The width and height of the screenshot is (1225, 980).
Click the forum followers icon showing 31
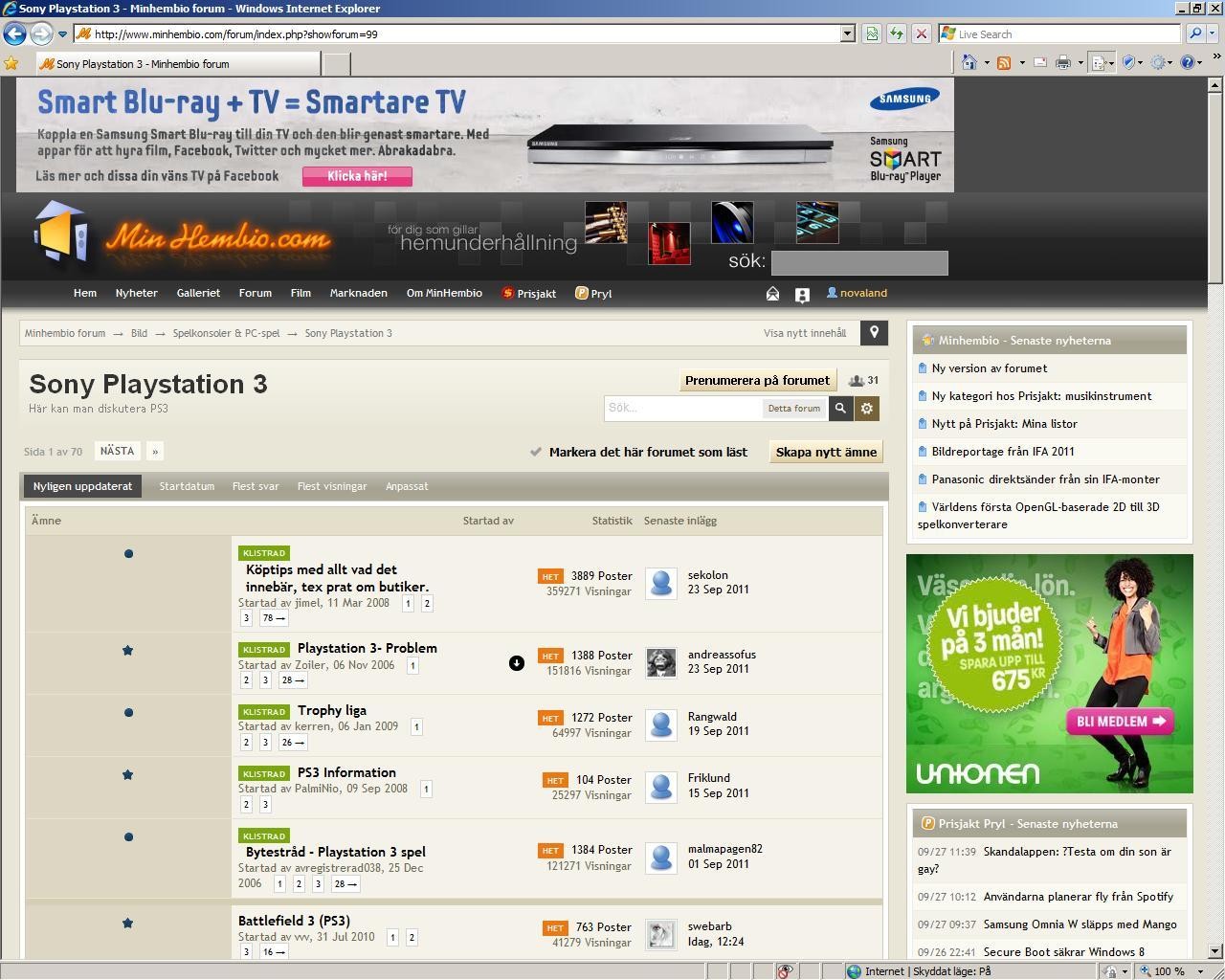point(856,381)
